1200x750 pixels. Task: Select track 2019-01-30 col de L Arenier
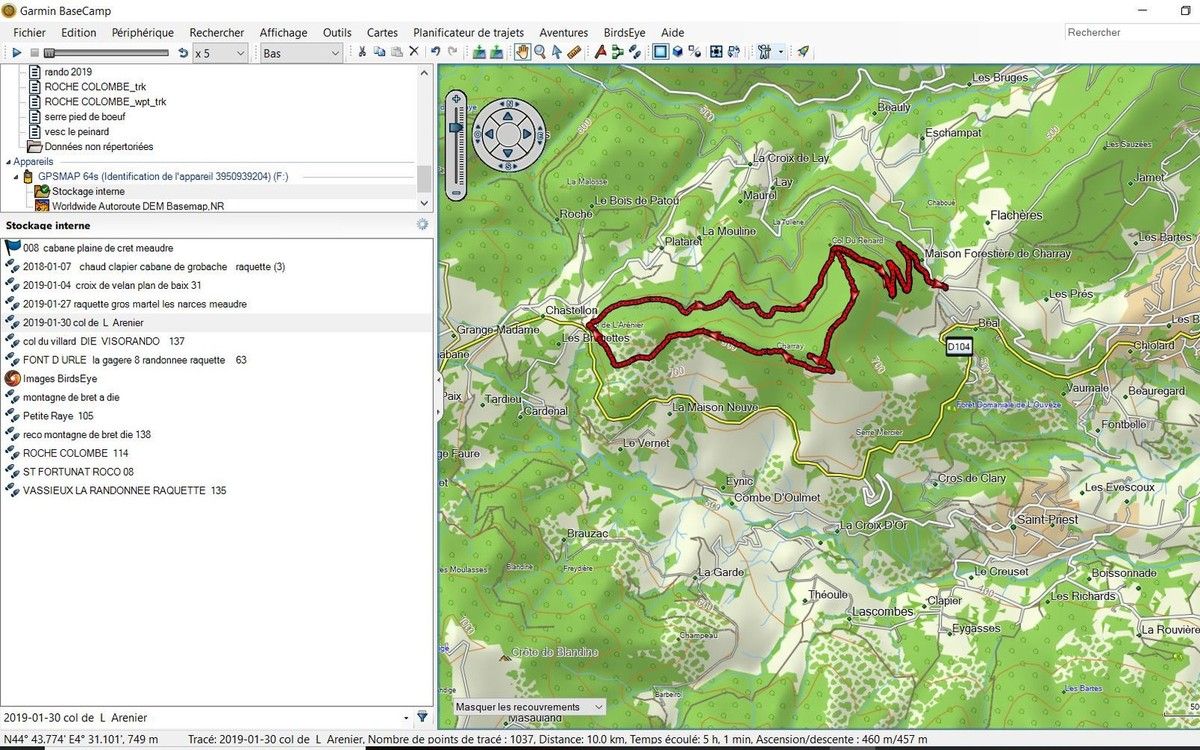[x=83, y=322]
